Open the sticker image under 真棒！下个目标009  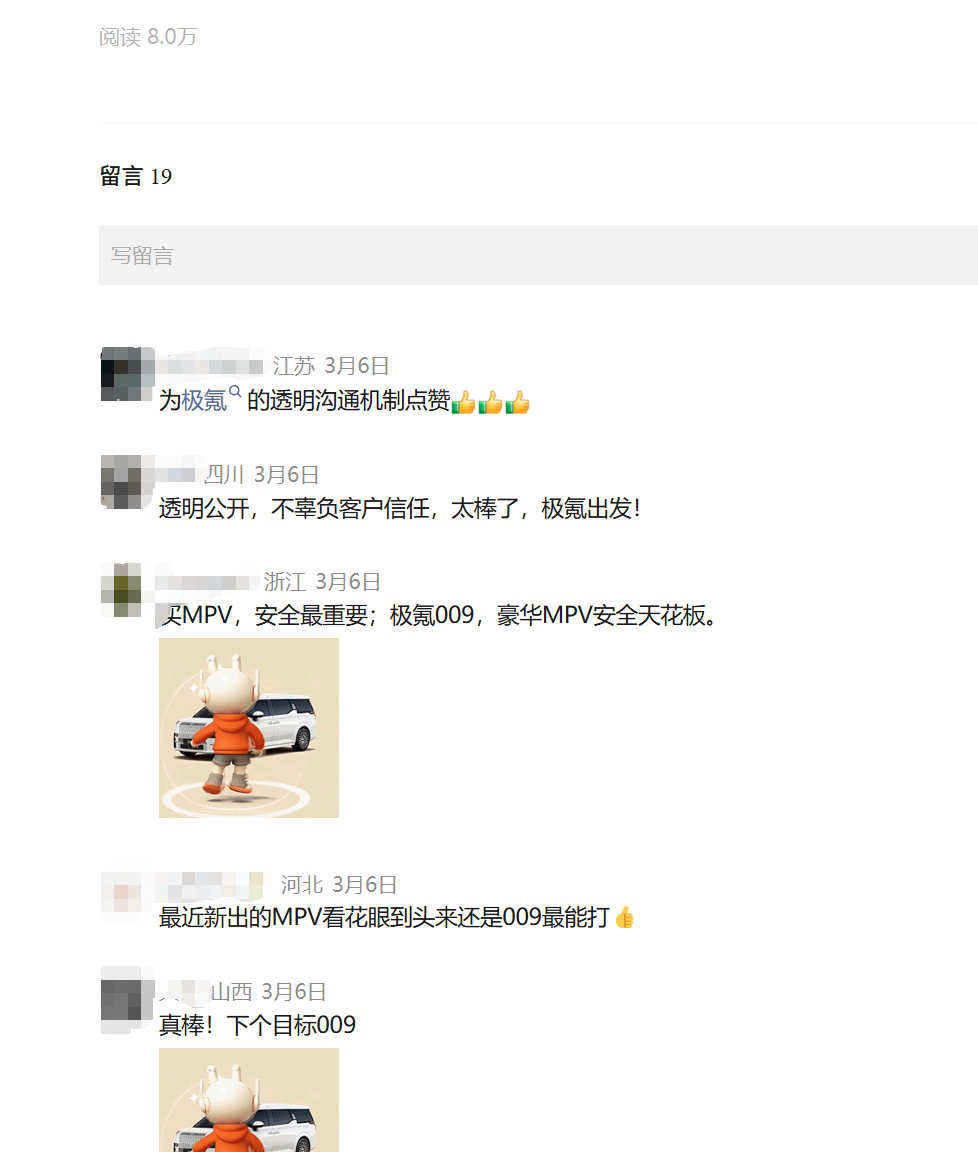[249, 1100]
